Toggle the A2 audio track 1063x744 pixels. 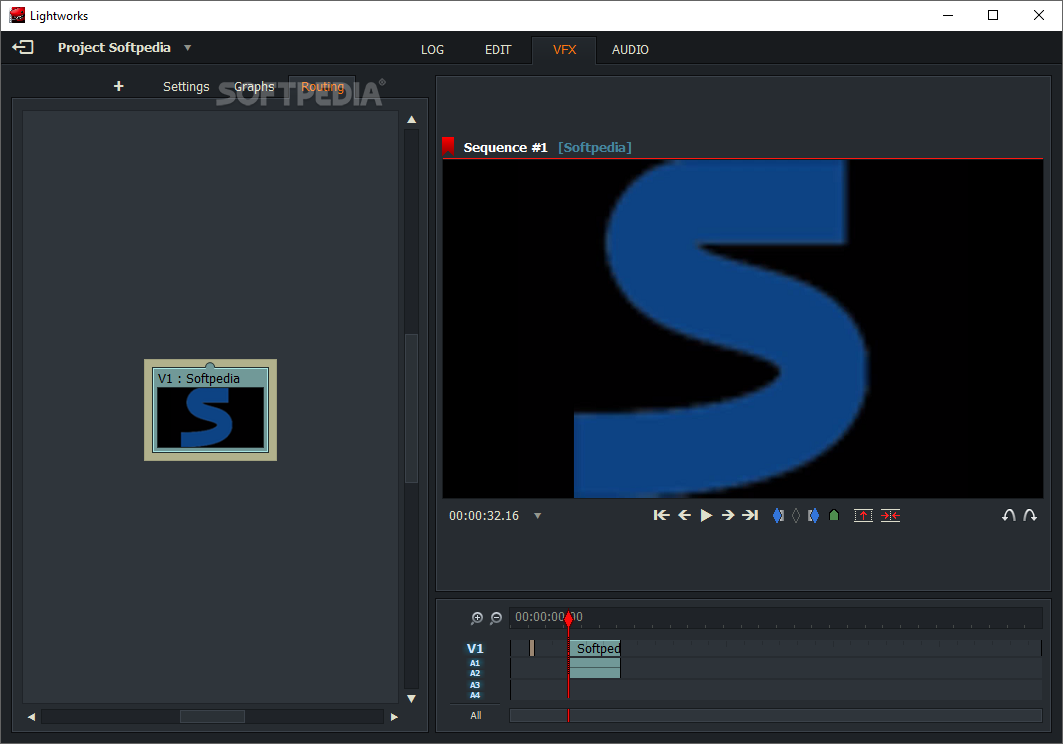475,673
